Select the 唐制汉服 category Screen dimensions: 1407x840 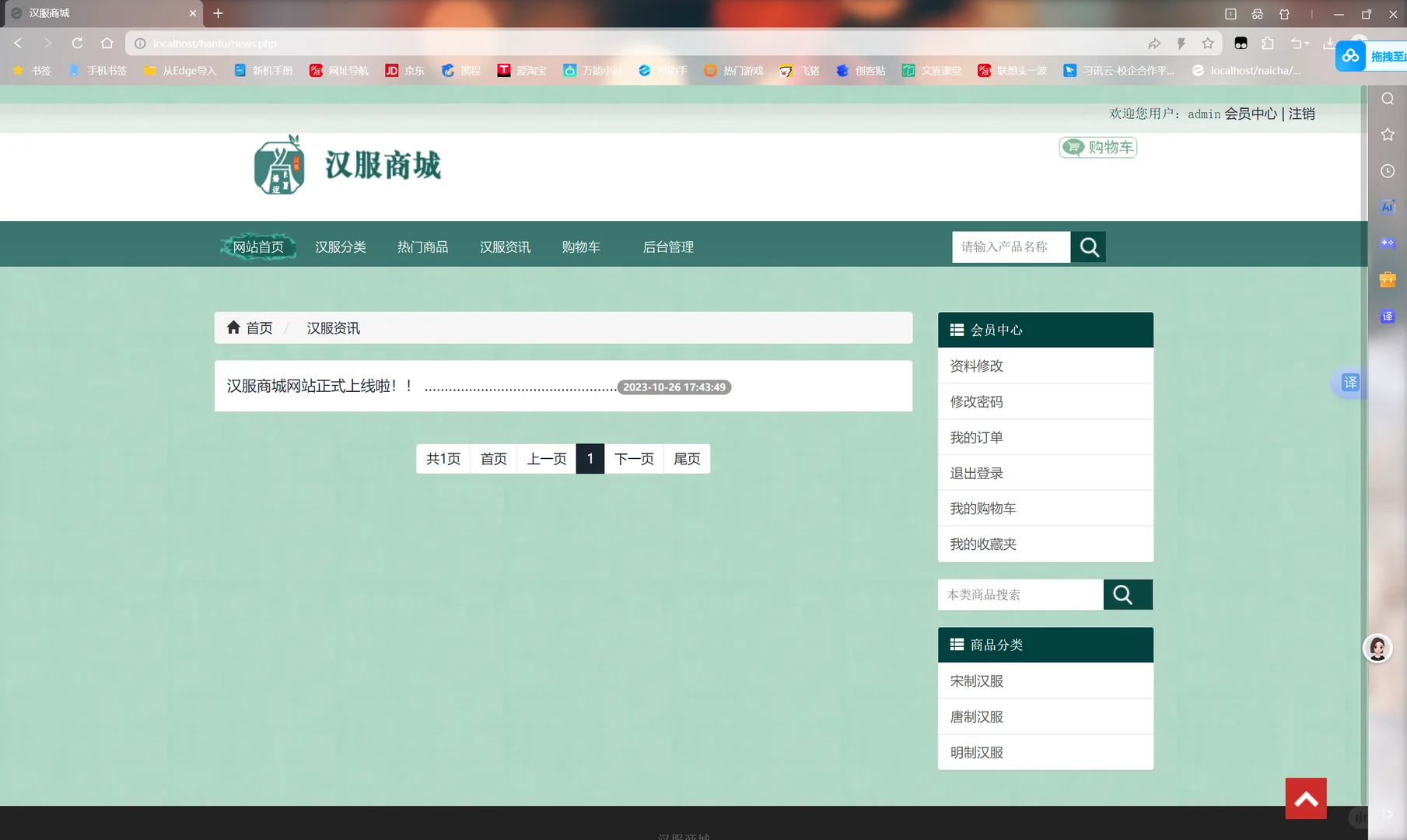tap(1045, 716)
